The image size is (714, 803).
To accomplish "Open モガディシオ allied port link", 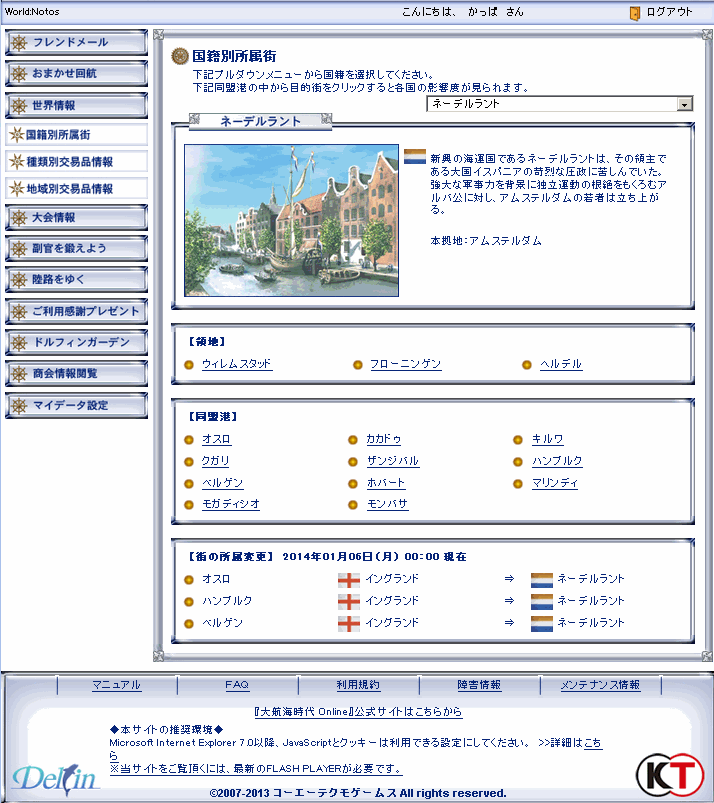I will click(x=231, y=504).
